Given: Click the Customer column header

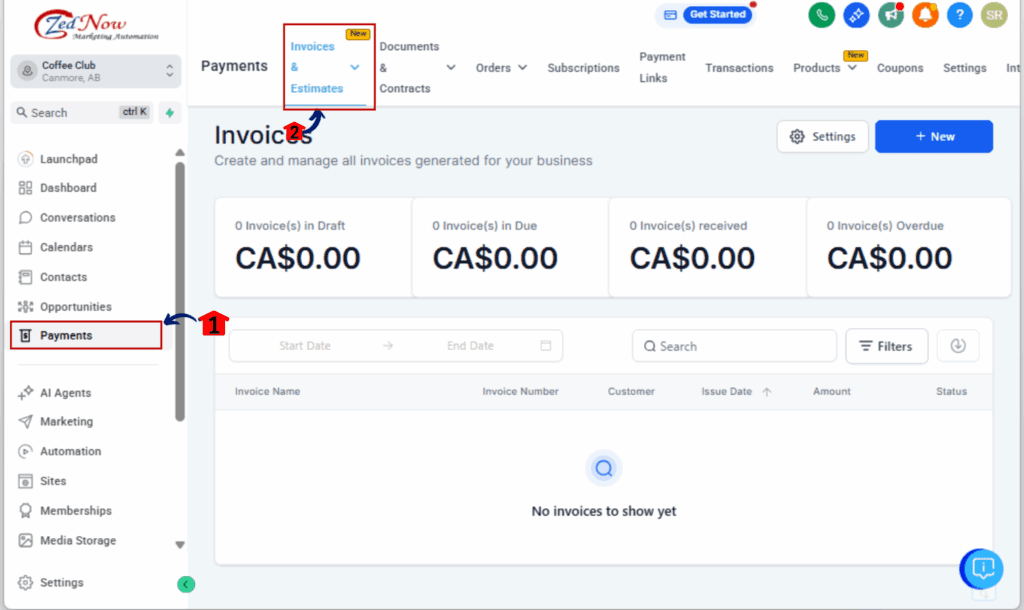Looking at the screenshot, I should tap(631, 391).
